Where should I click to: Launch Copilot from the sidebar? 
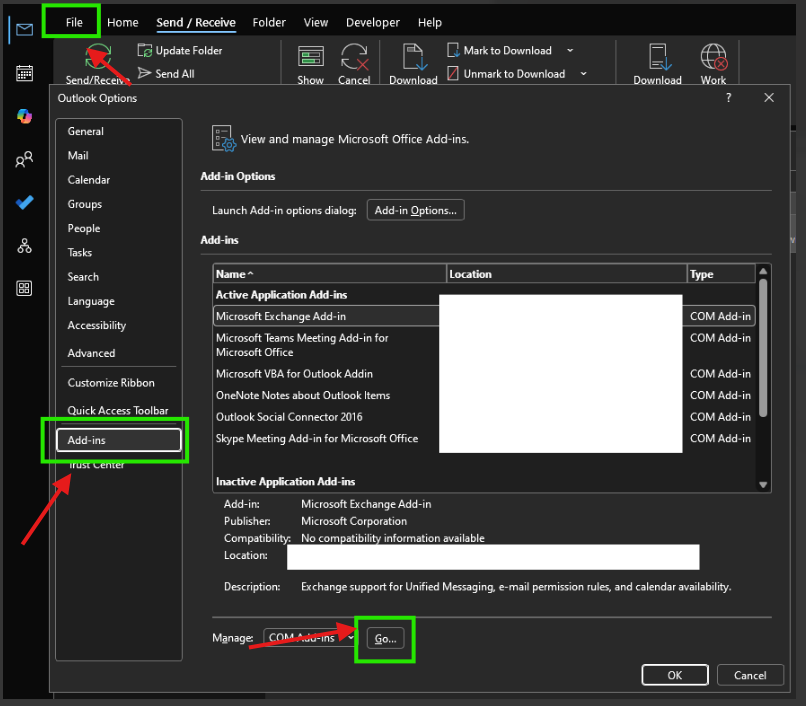24,116
